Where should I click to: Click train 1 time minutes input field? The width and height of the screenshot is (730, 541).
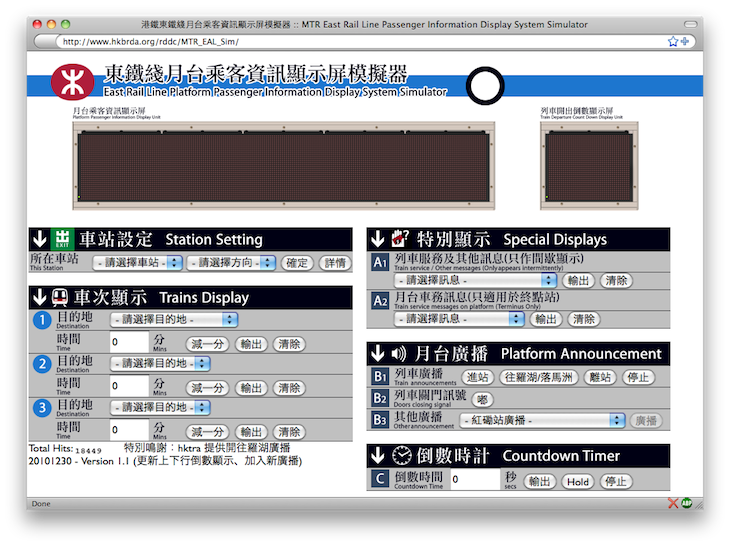coord(129,342)
